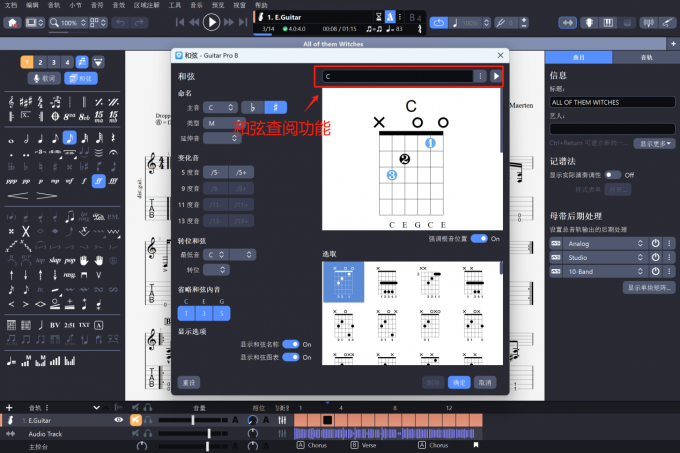Viewport: 680px width, 453px height.
Task: Select voice 3 in the edition palette
Action: [54, 62]
